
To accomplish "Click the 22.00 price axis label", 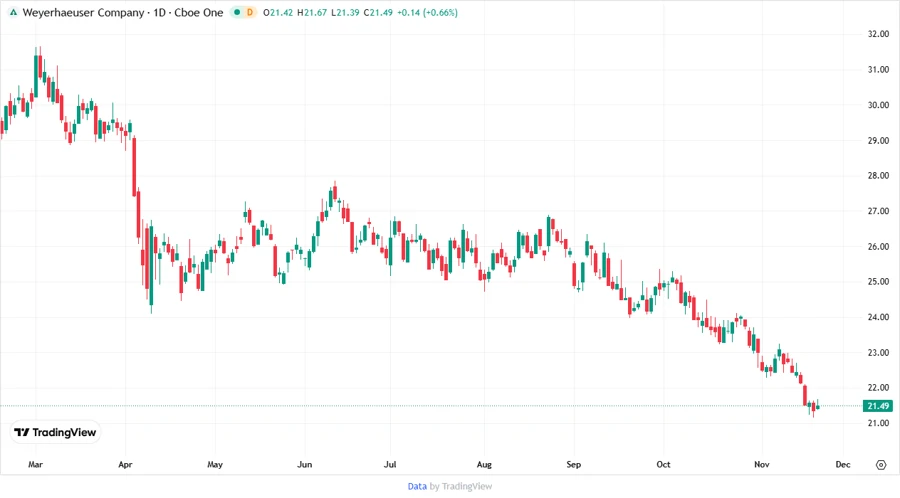I will tap(878, 388).
